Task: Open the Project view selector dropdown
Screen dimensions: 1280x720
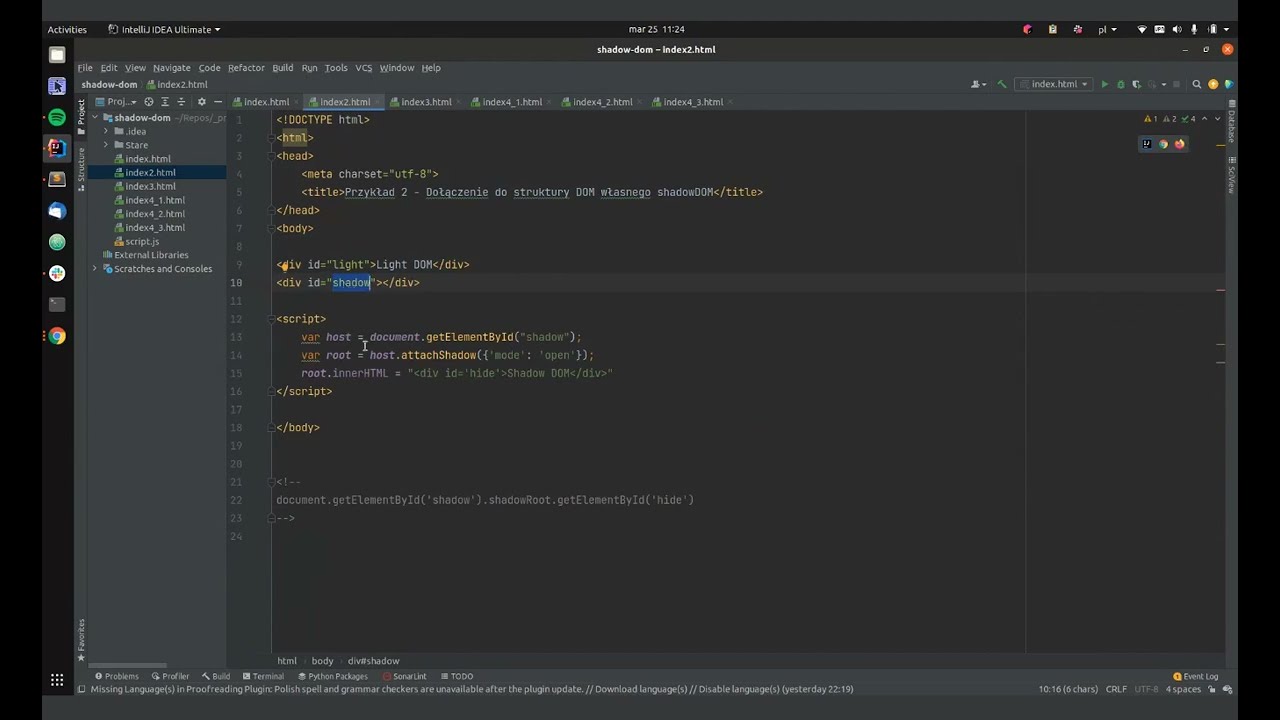Action: pyautogui.click(x=115, y=102)
